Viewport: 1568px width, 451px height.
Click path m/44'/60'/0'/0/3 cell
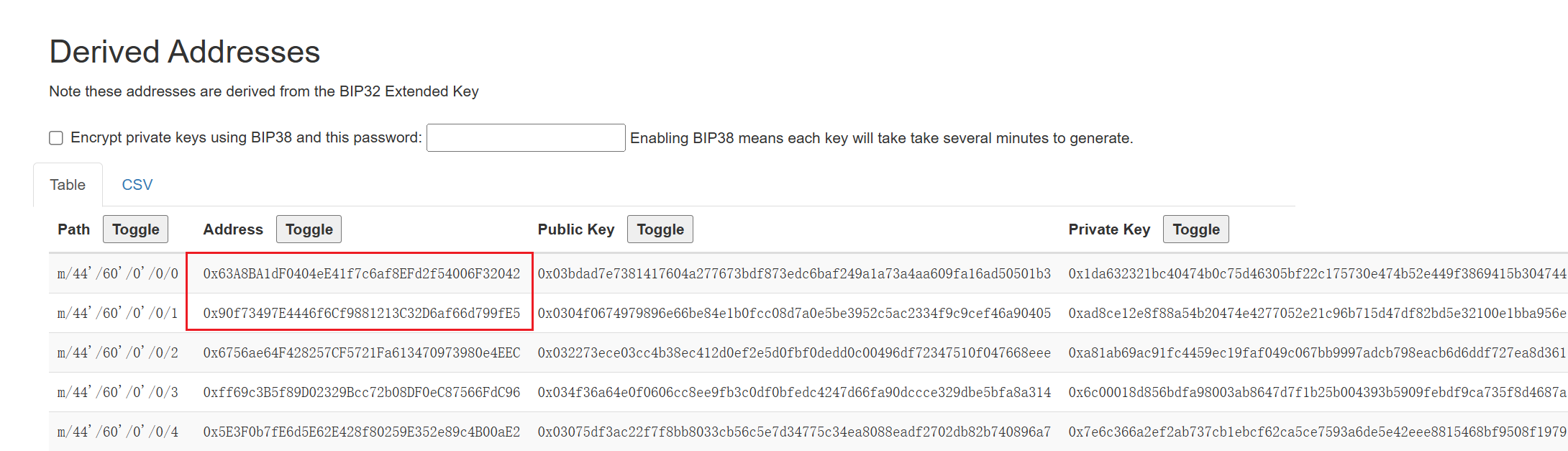pos(118,392)
